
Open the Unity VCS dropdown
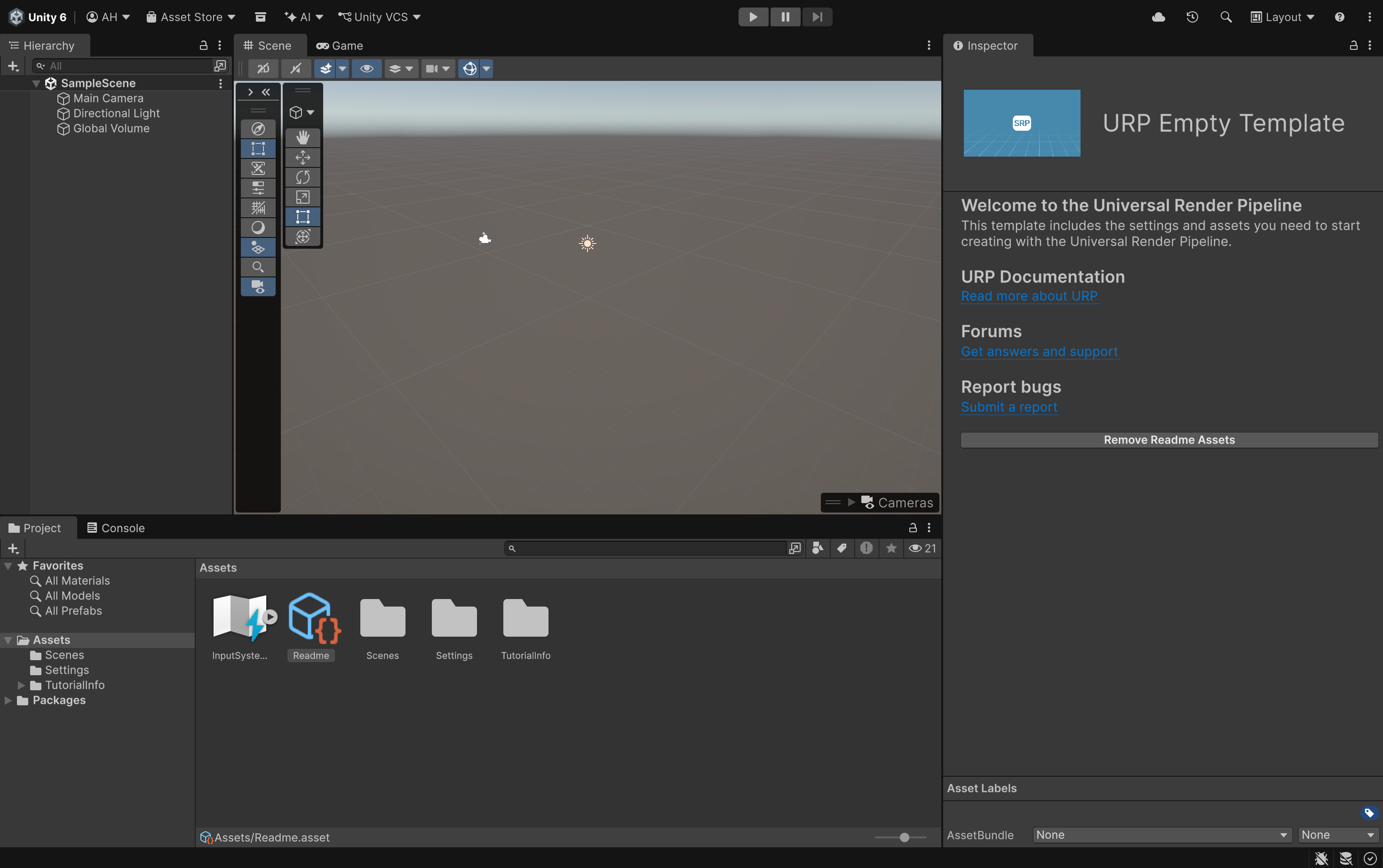379,17
